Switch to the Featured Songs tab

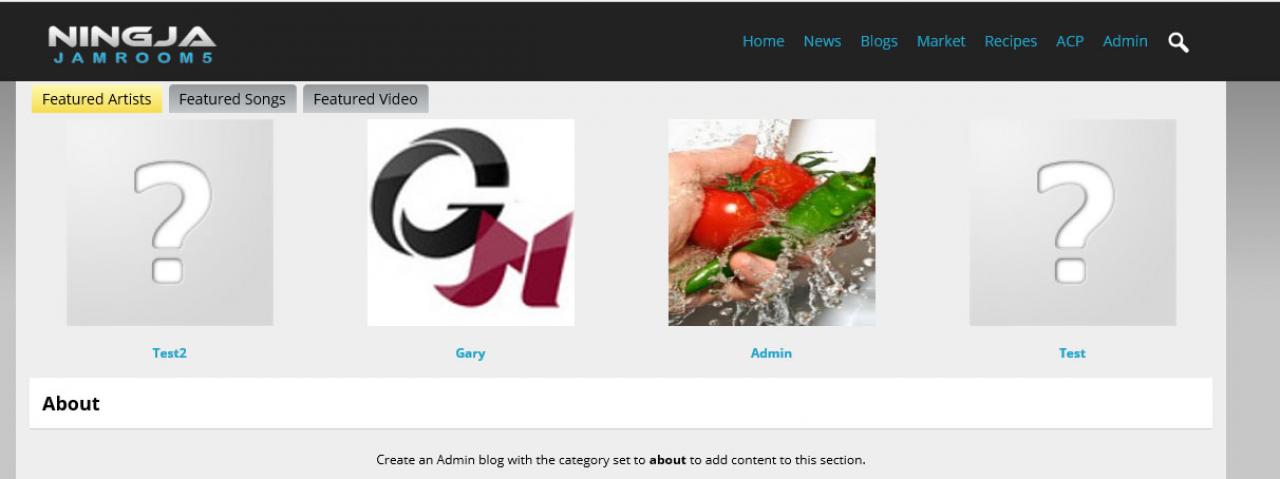tap(232, 99)
